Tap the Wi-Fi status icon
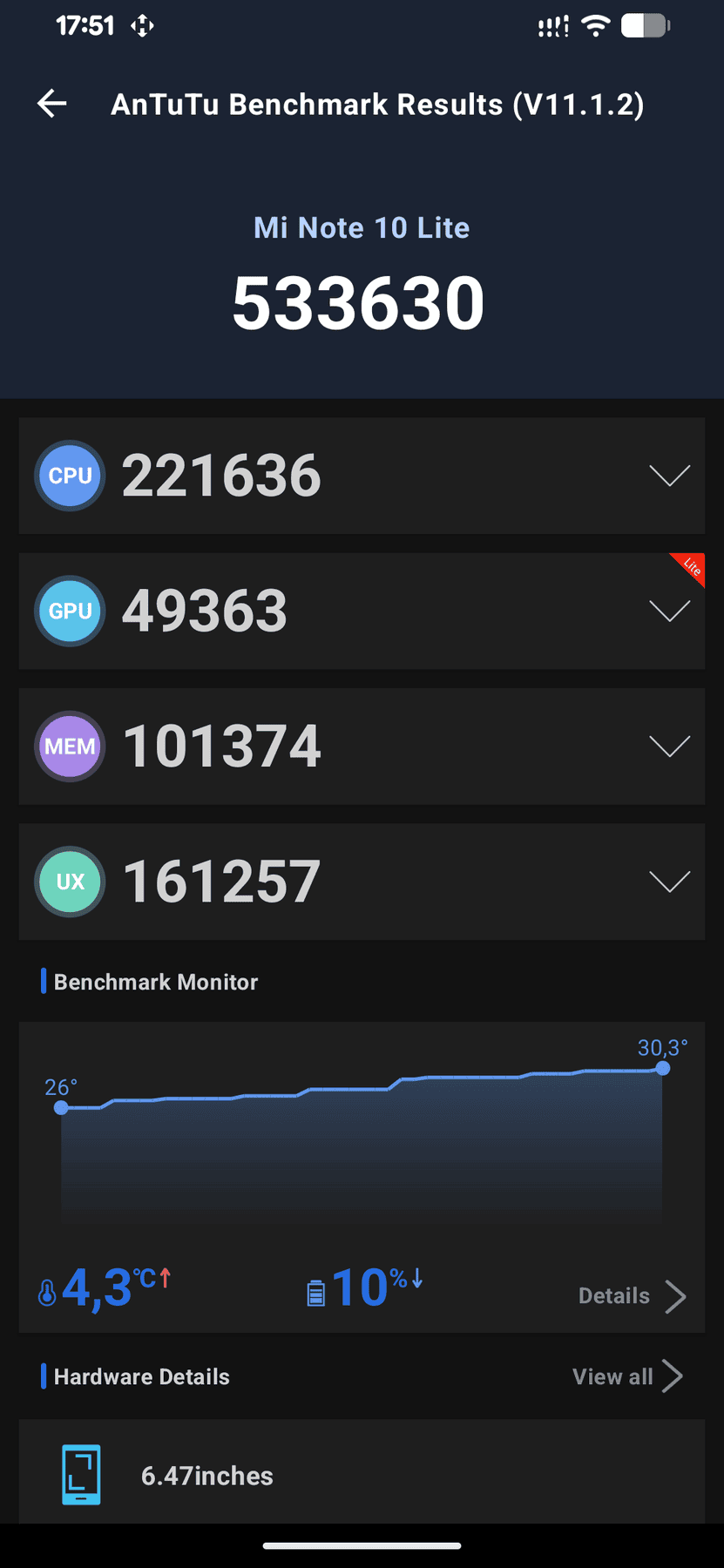The image size is (724, 1568). 596,26
